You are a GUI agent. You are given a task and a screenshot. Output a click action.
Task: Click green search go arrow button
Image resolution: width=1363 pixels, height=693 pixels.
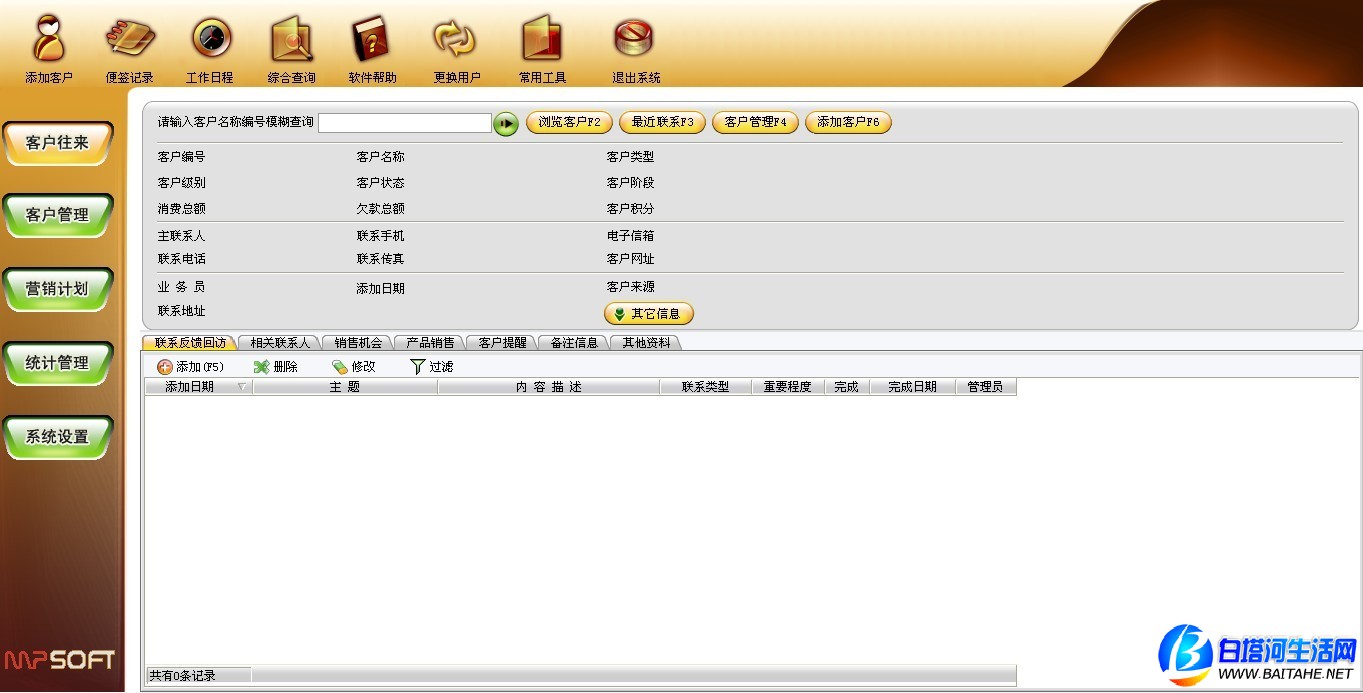click(x=506, y=124)
